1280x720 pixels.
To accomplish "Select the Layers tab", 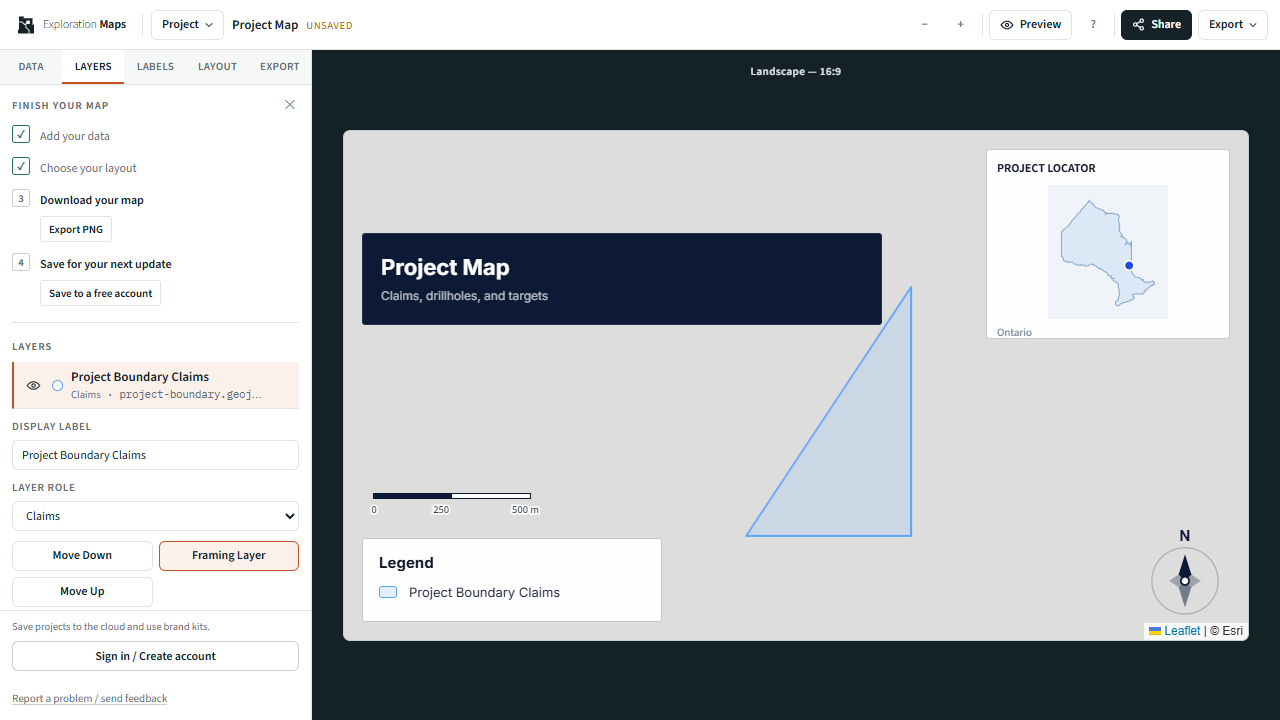I will coord(93,67).
